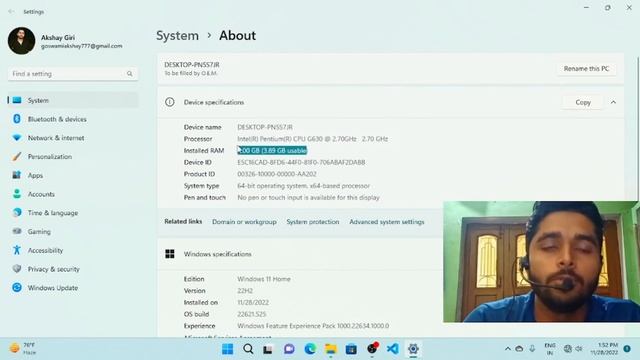Click the network globe icon in tray
Image resolution: width=640 pixels, height=360 pixels.
click(x=567, y=349)
